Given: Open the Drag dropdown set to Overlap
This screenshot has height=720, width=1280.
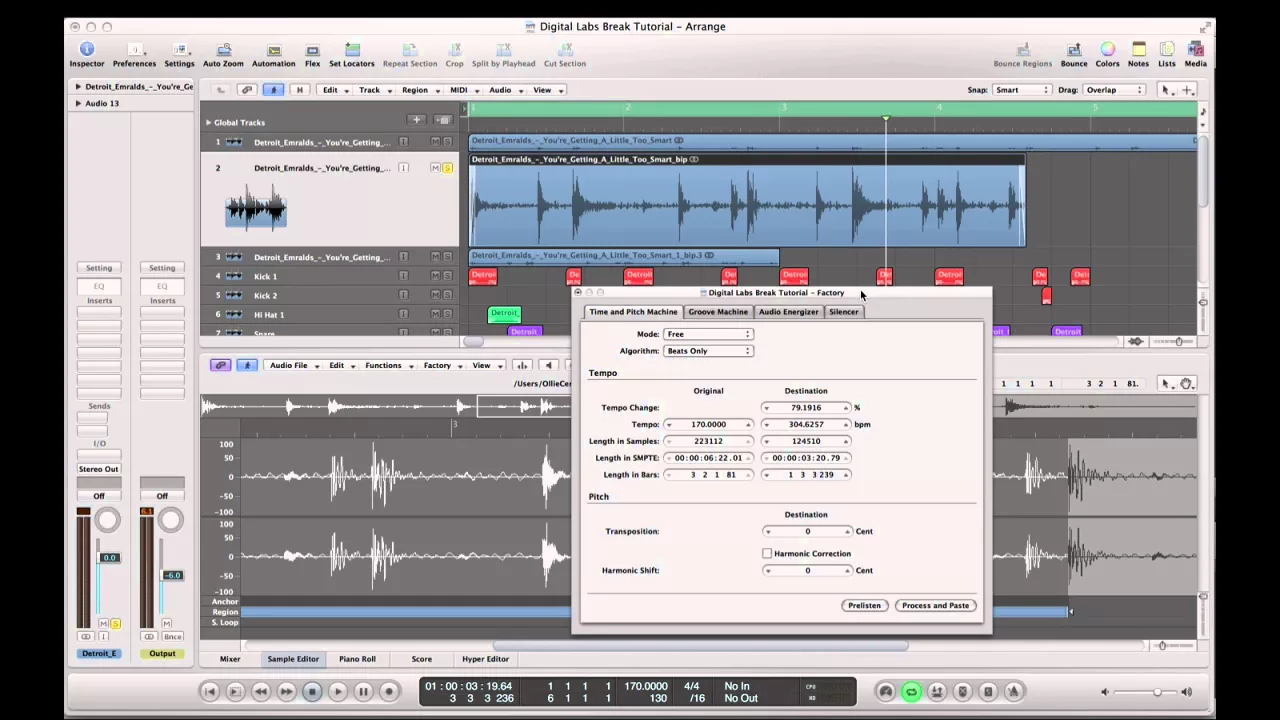Looking at the screenshot, I should tap(1114, 90).
